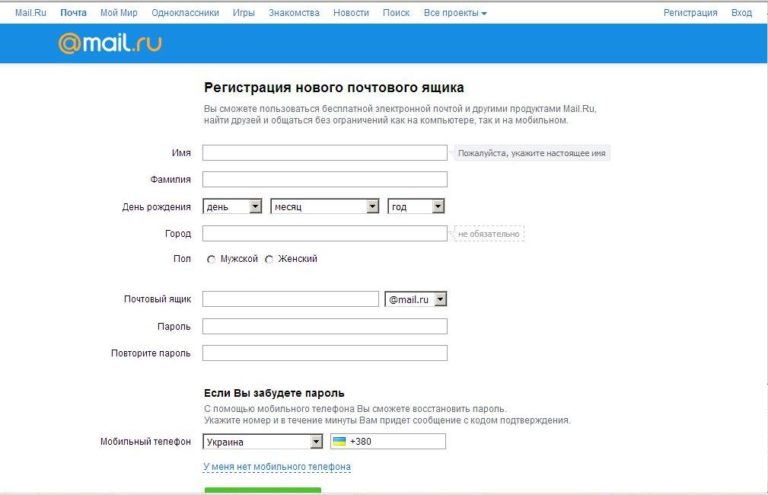Viewport: 768px width, 495px height.
Task: Click the Если Вы забудете пароль heading
Action: [274, 393]
